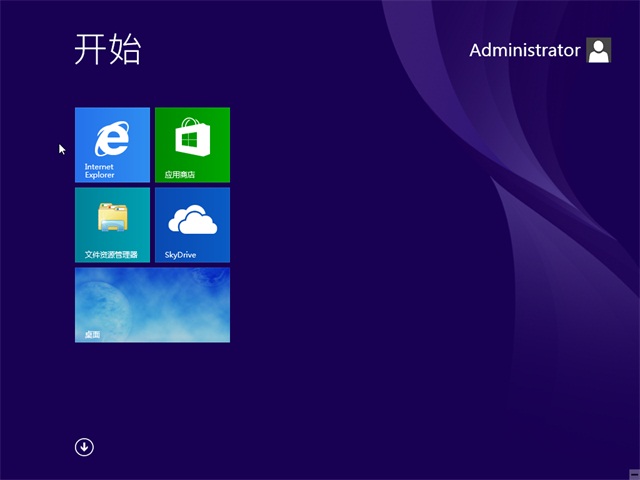Click the Store shopping bag icon
The height and width of the screenshot is (480, 640).
coord(192,136)
